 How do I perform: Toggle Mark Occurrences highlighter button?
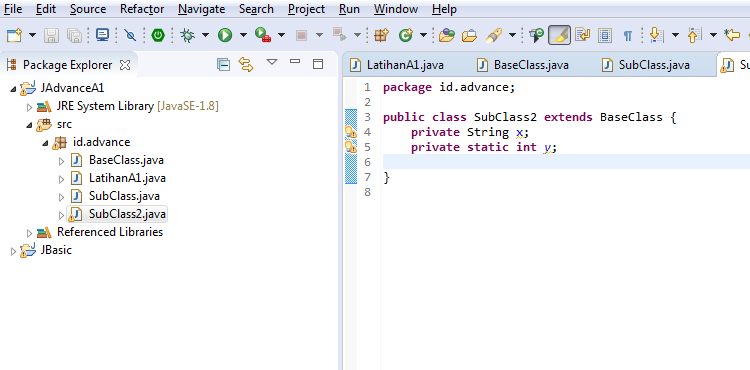click(x=559, y=35)
